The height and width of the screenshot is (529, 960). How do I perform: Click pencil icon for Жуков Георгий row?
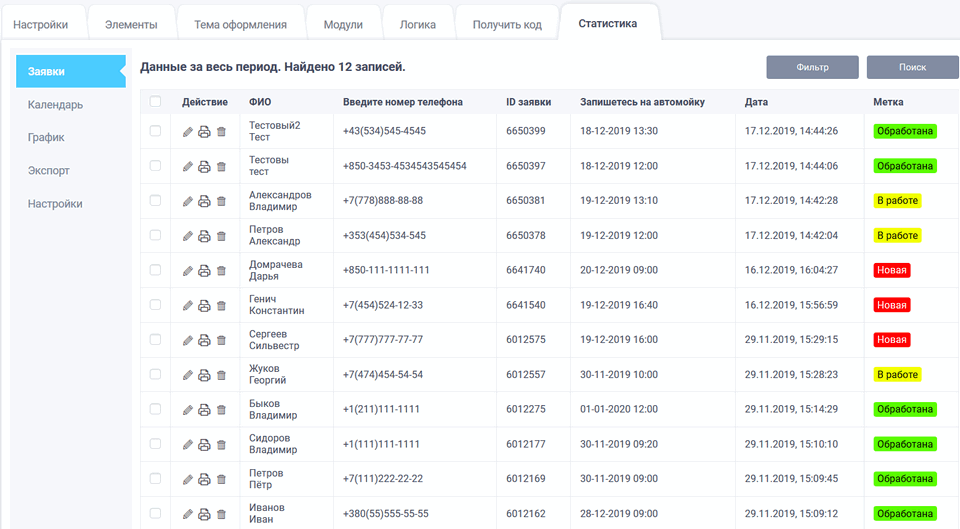point(187,375)
